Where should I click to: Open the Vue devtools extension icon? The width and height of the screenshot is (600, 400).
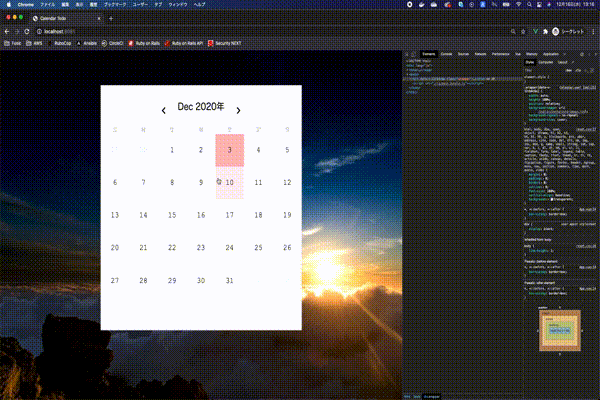click(535, 31)
